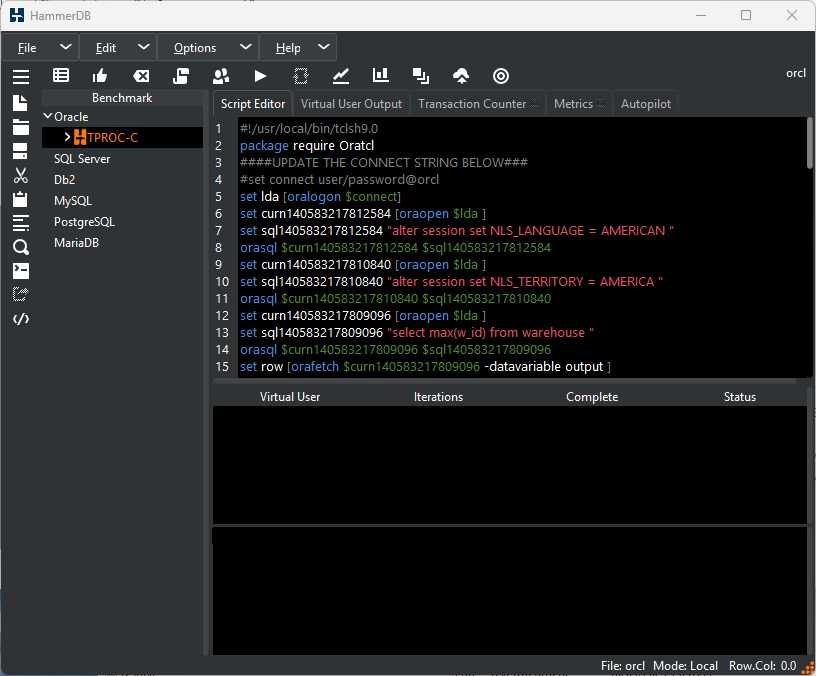Open the hamburger menu icon
The height and width of the screenshot is (676, 816).
click(21, 76)
